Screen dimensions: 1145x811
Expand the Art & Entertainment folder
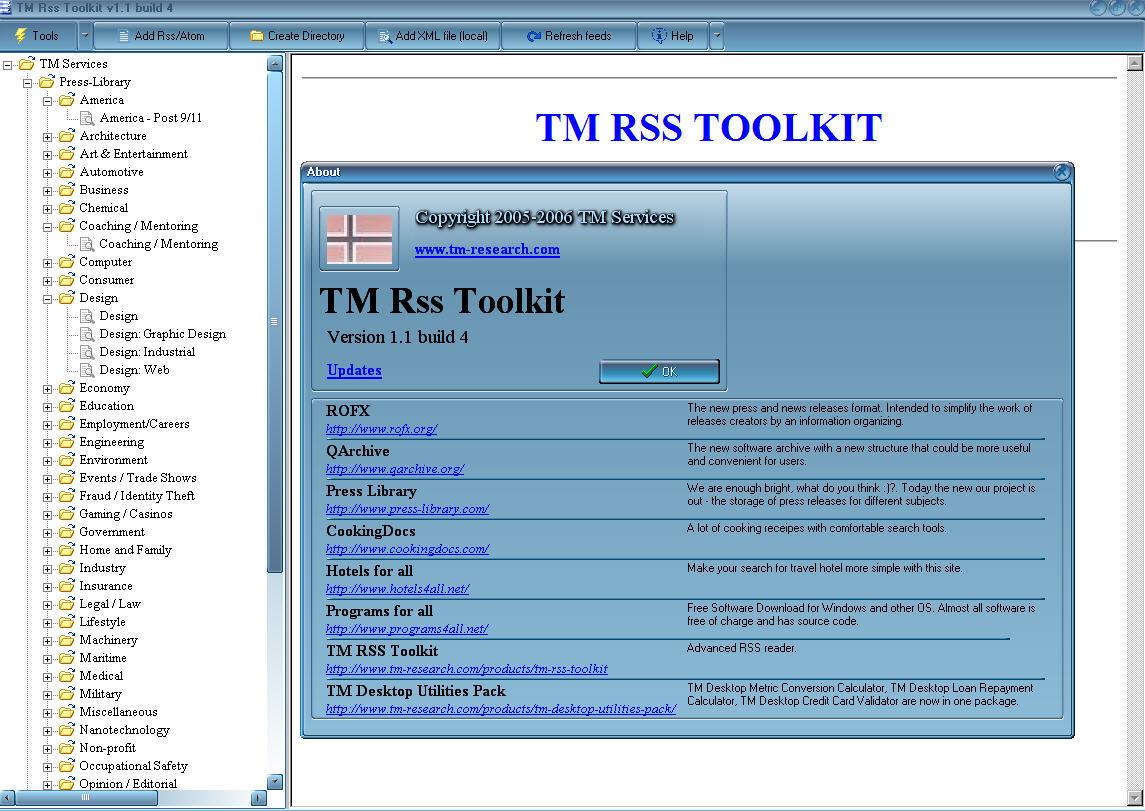[47, 155]
